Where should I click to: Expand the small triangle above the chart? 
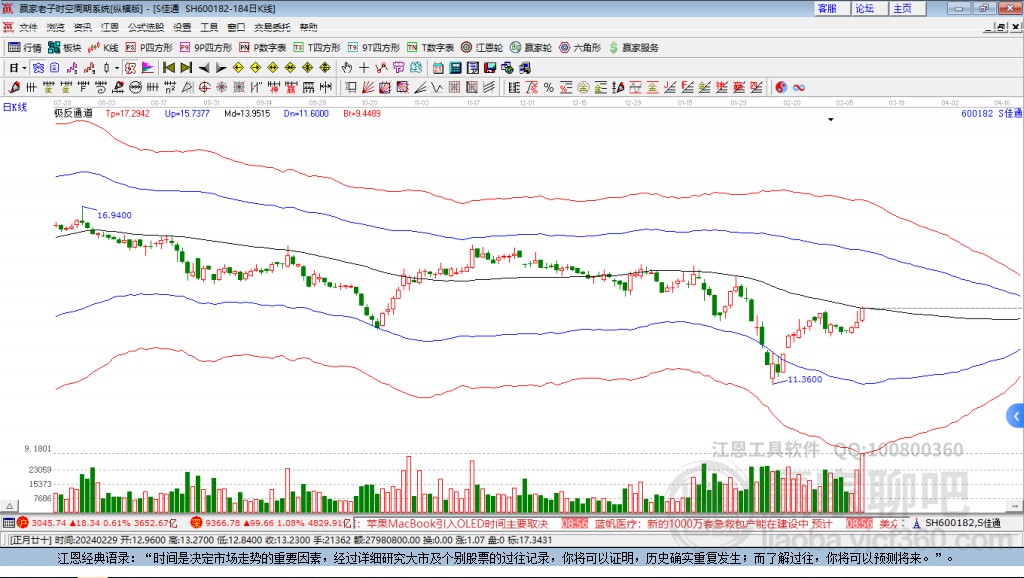pyautogui.click(x=830, y=120)
